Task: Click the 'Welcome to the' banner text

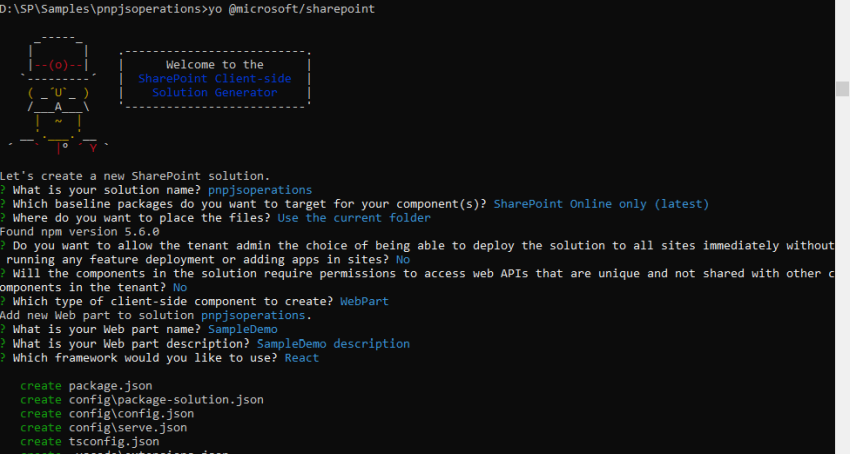Action: (x=215, y=65)
